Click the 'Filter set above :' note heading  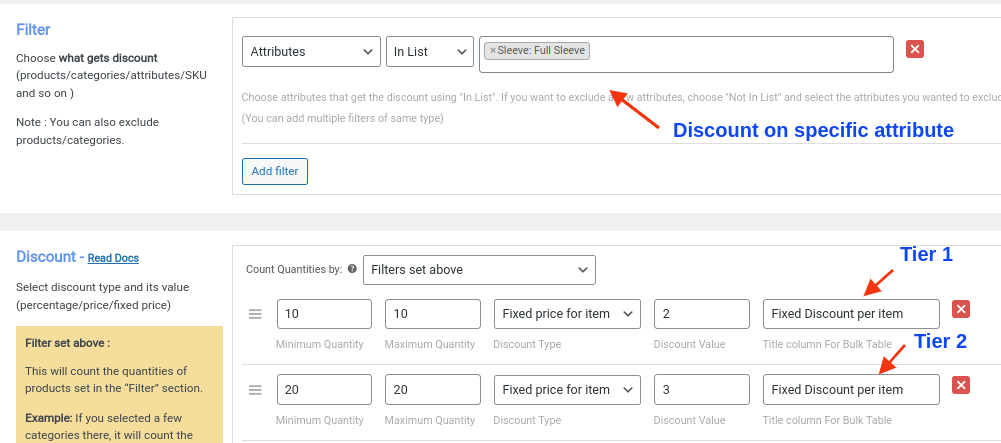point(68,343)
